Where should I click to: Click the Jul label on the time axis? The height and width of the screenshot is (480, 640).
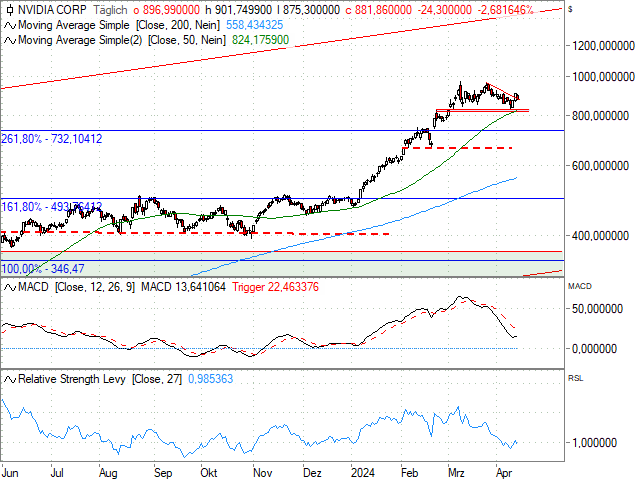tap(57, 473)
